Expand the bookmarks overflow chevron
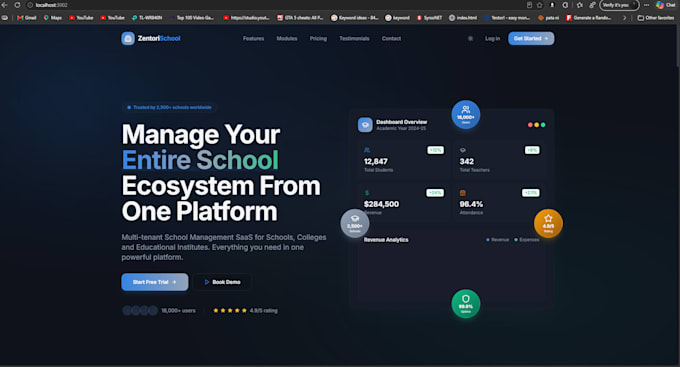 (x=624, y=18)
